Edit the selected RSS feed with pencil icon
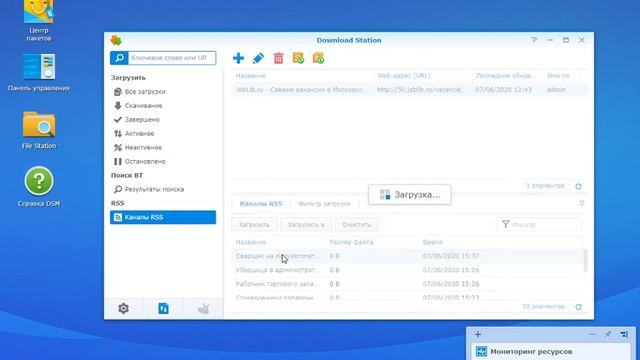The height and width of the screenshot is (360, 640). click(258, 58)
